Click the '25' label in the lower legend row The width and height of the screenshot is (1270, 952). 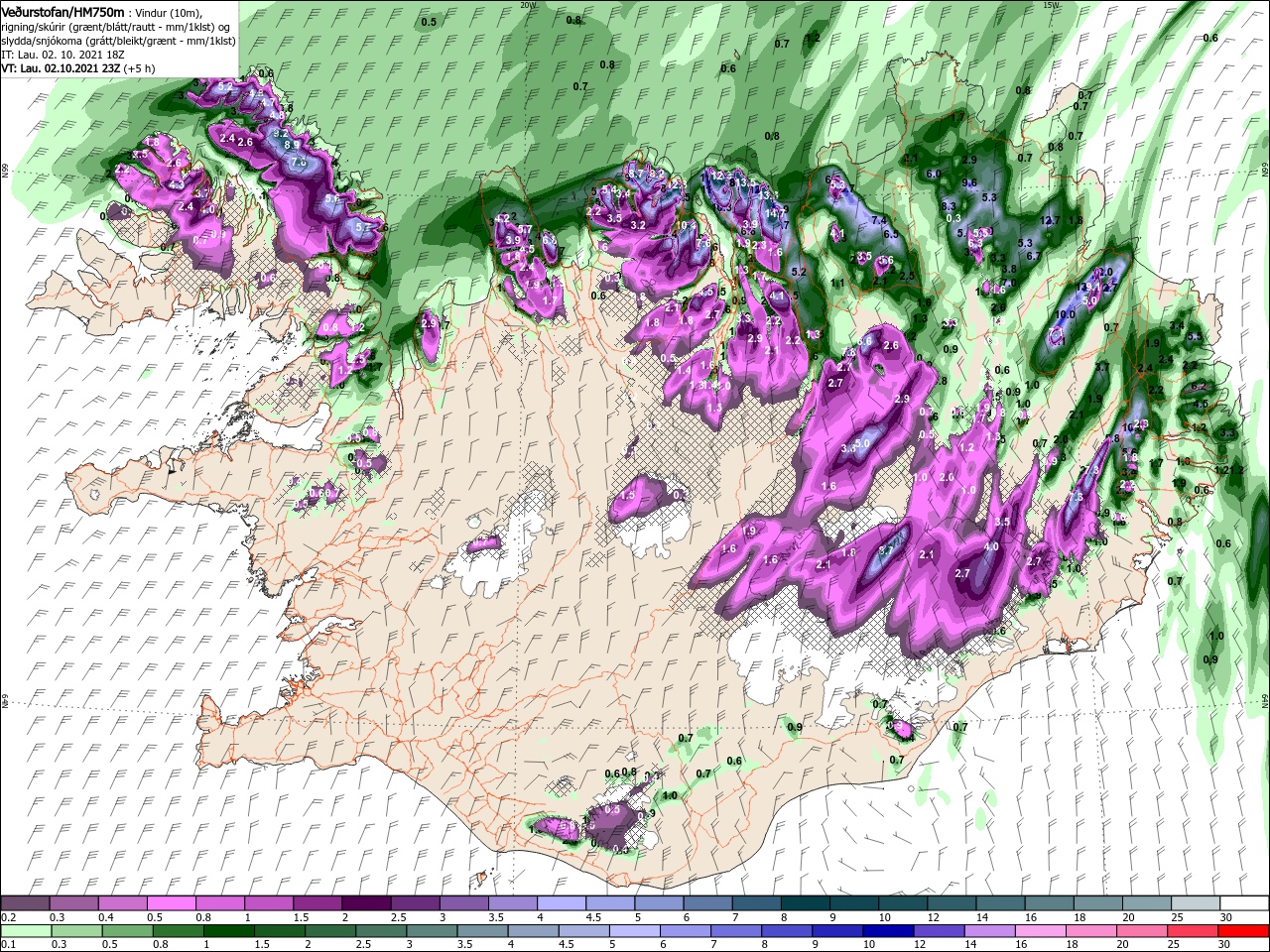point(1174,944)
